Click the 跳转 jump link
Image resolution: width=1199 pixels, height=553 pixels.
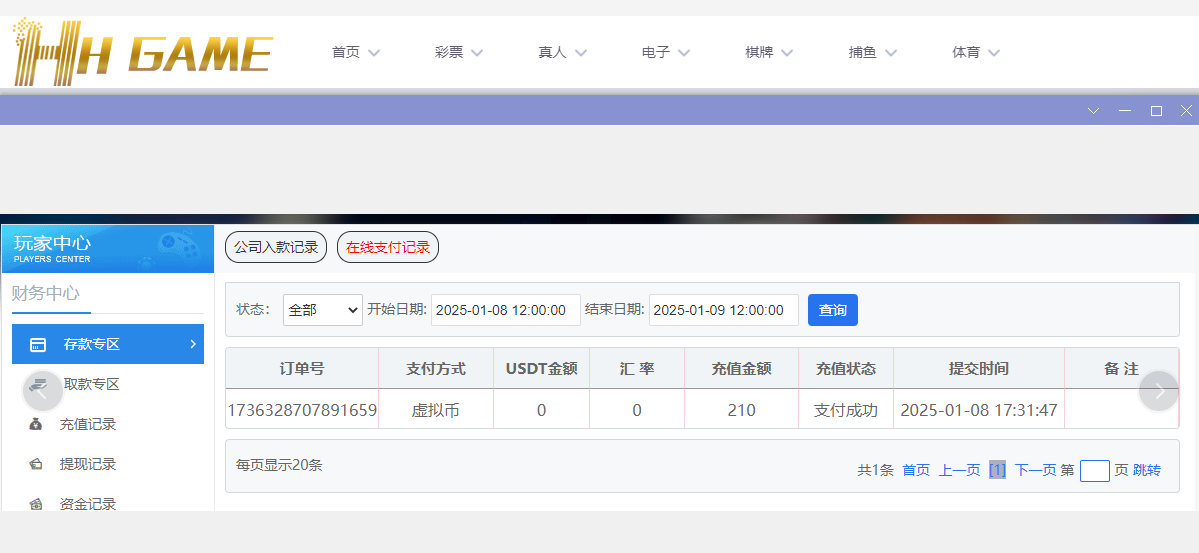coord(1147,470)
